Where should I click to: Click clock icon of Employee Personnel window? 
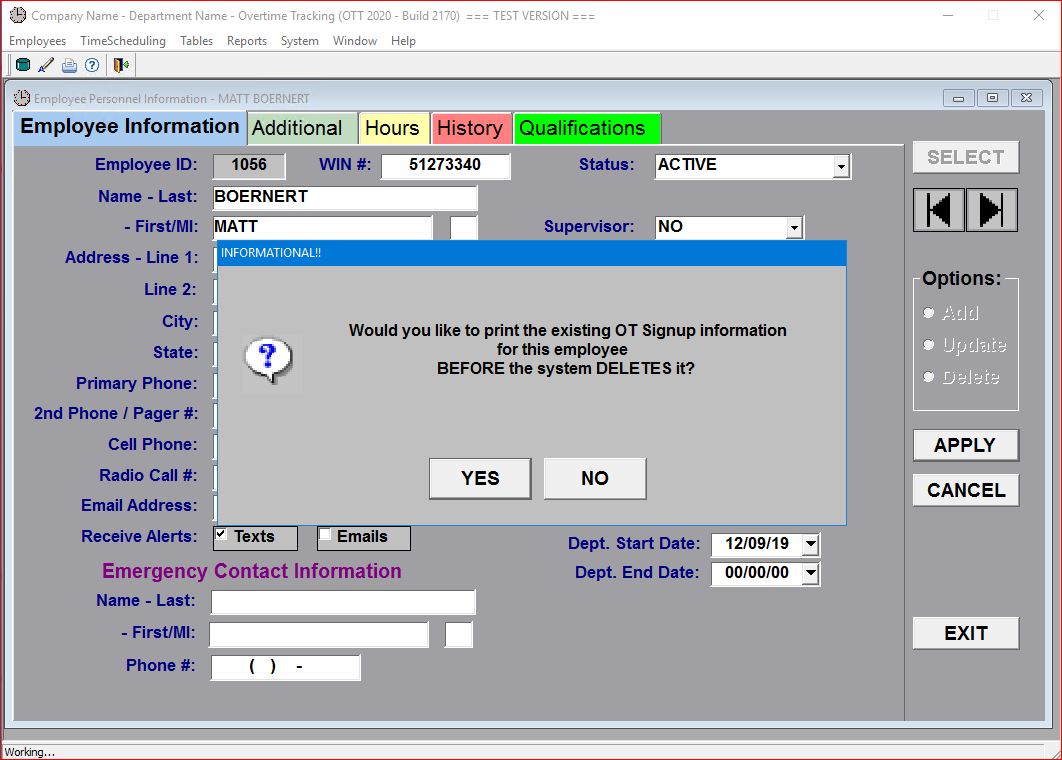tap(22, 98)
